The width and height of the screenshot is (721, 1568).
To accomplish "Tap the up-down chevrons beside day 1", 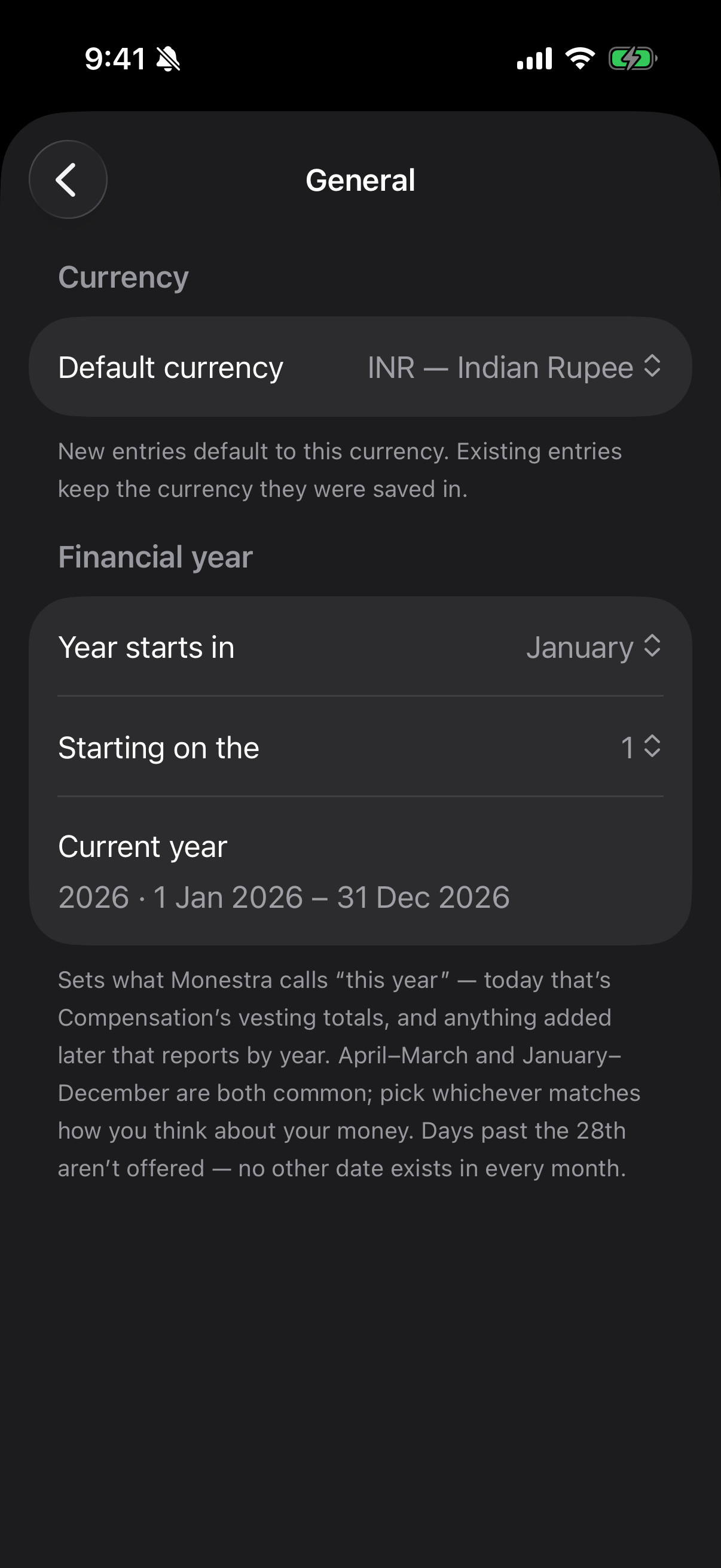I will [x=652, y=746].
